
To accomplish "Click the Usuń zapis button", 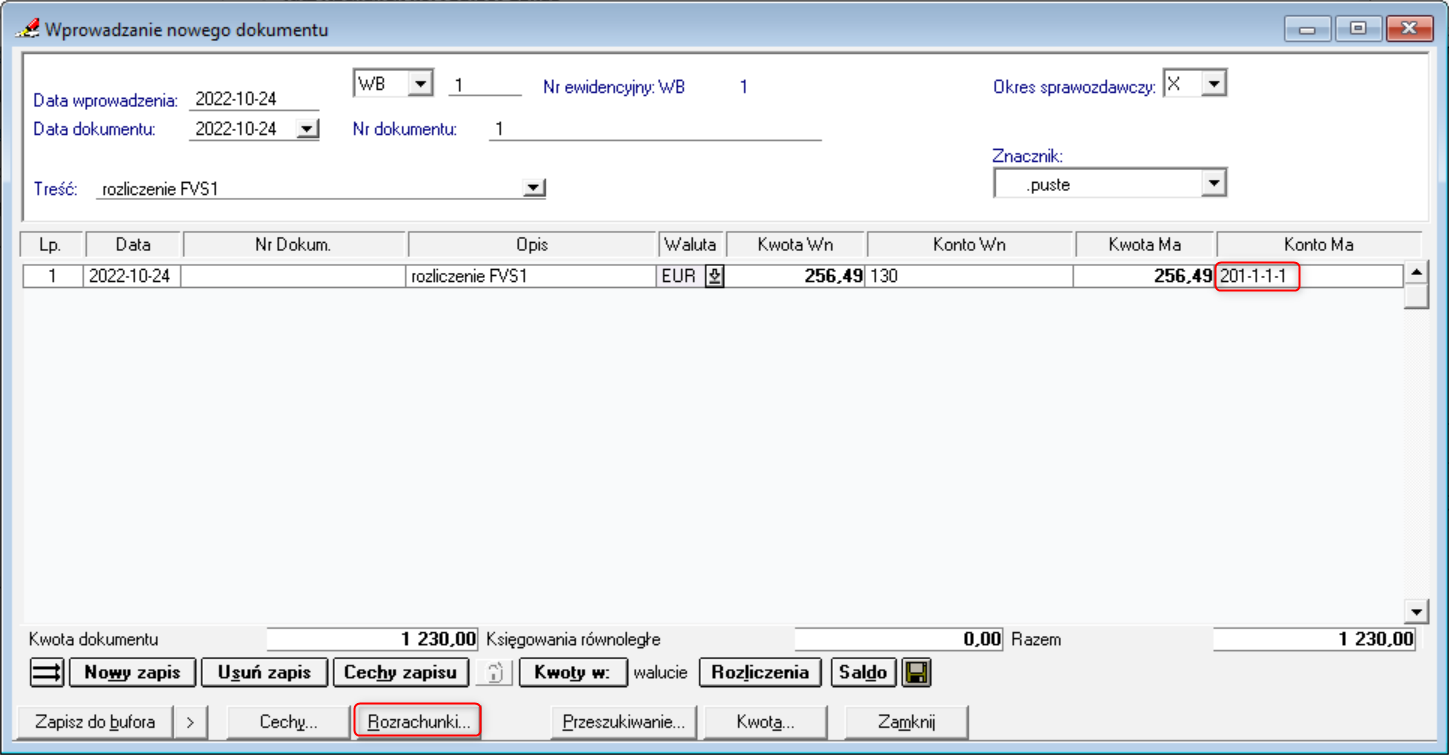I will pos(265,673).
